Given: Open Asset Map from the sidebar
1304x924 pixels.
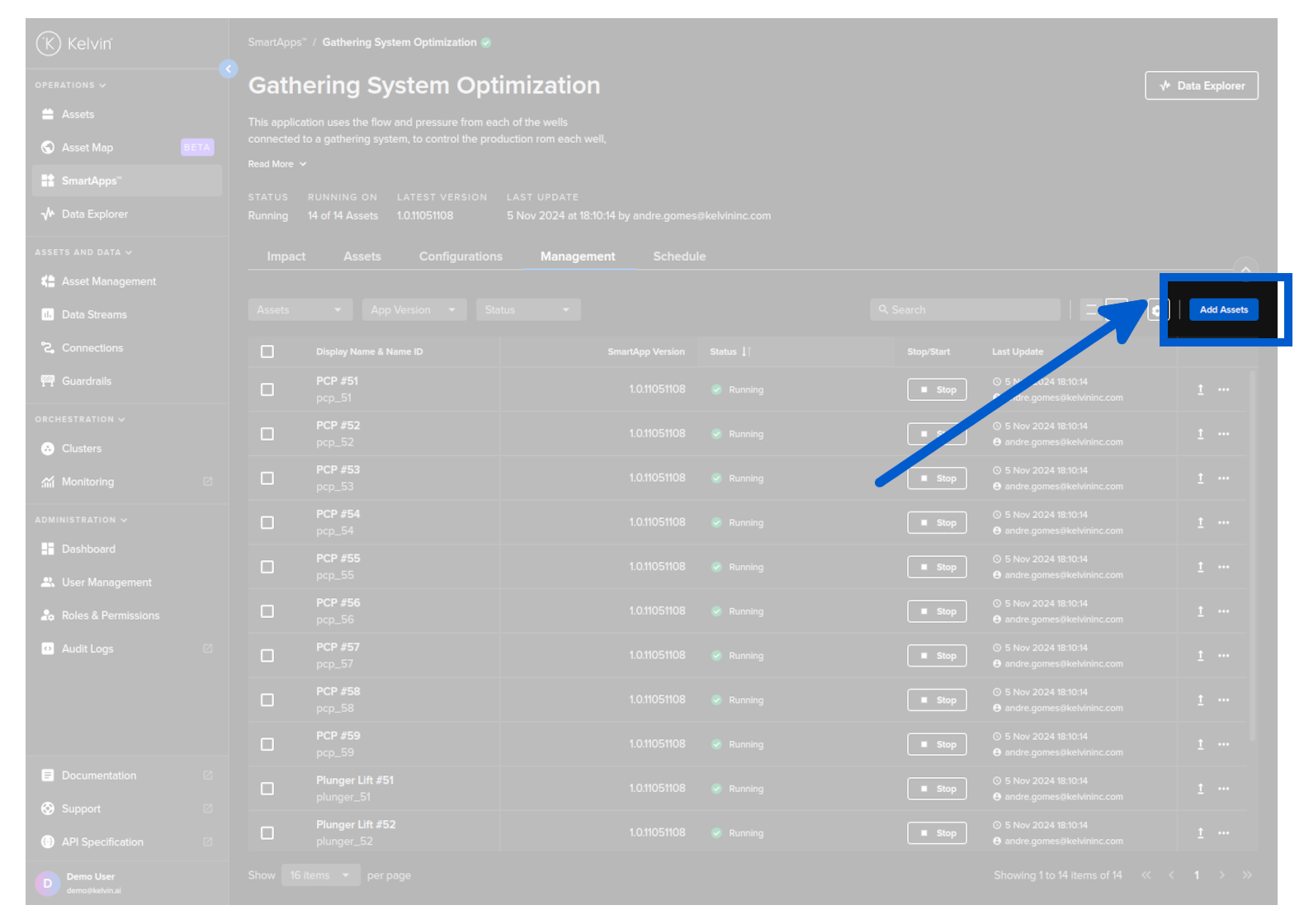Looking at the screenshot, I should tap(87, 148).
